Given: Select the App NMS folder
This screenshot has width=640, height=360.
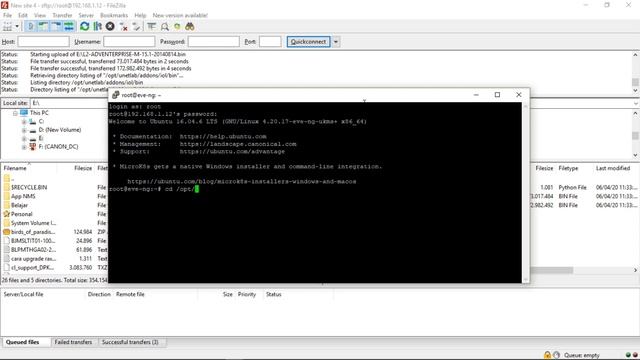Looking at the screenshot, I should [x=23, y=196].
